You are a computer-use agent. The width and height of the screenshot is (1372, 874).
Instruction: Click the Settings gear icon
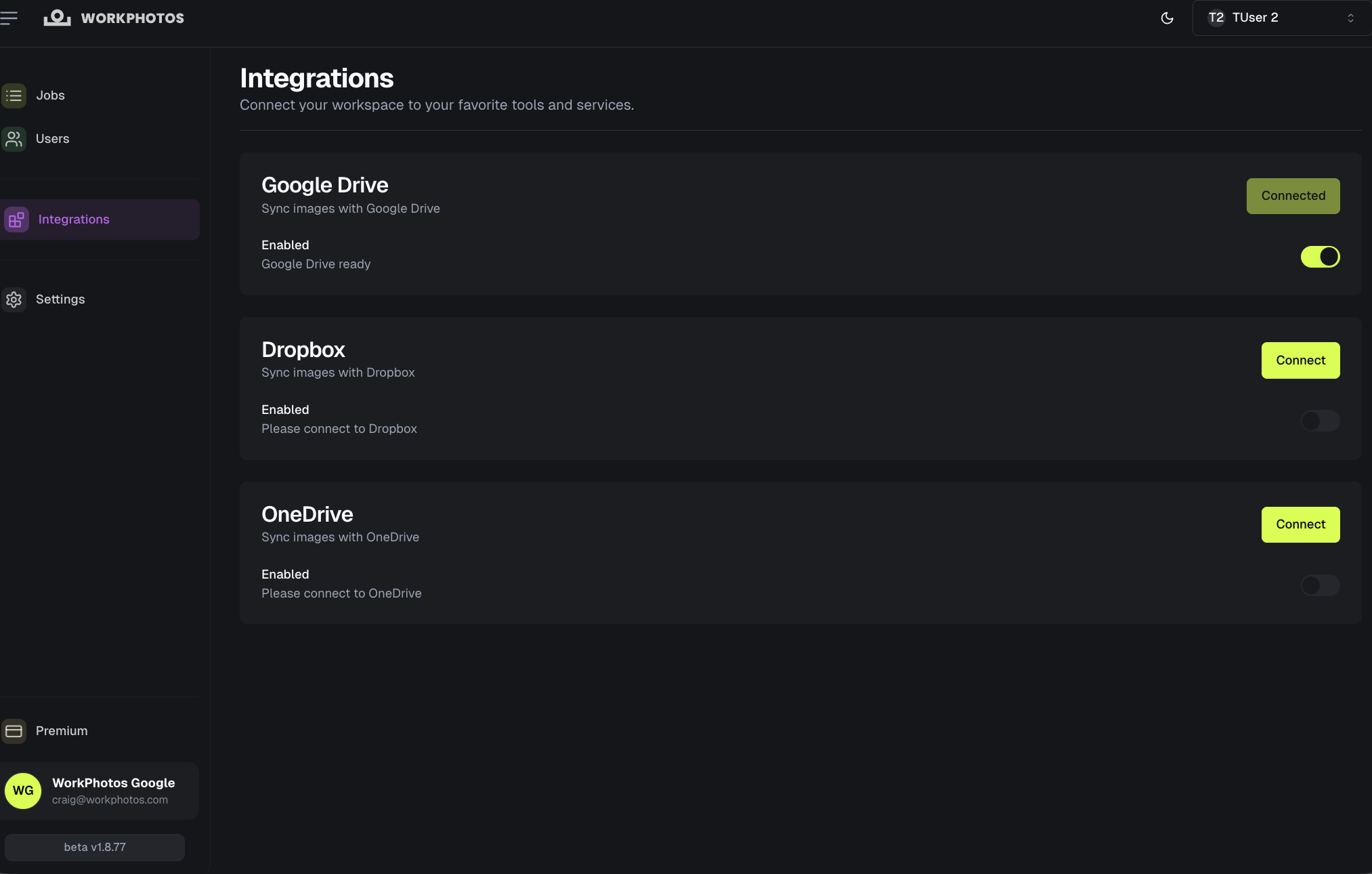click(x=14, y=299)
